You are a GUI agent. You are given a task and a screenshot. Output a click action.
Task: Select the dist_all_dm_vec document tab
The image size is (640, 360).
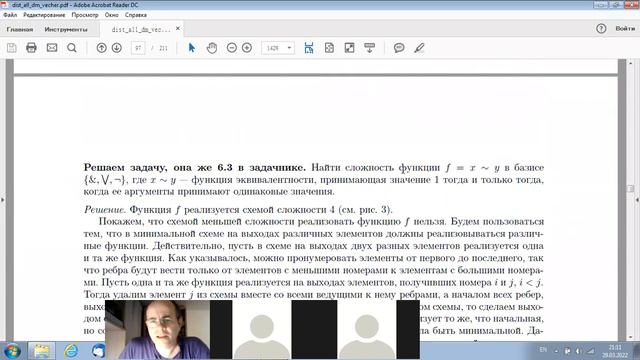[x=141, y=29]
